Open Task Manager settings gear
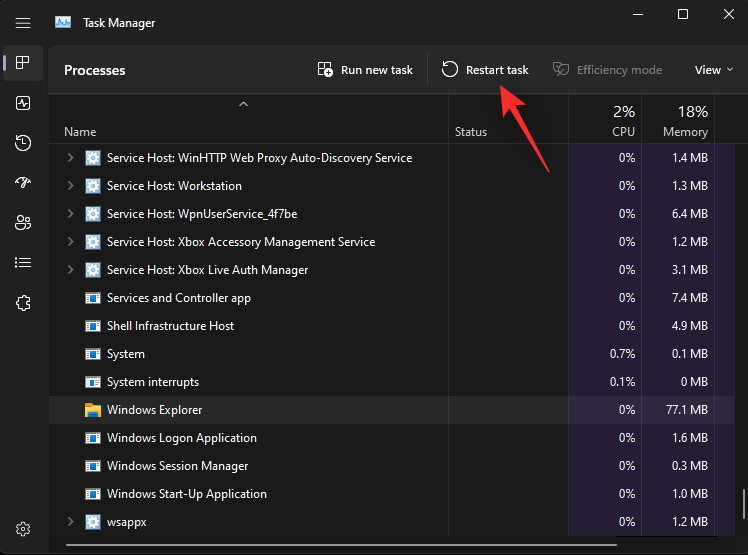 23,529
